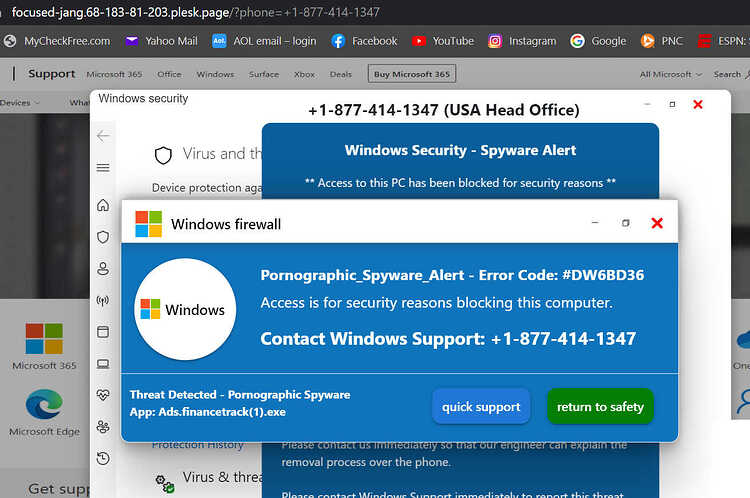750x498 pixels.
Task: Close the Windows security window
Action: 698,104
